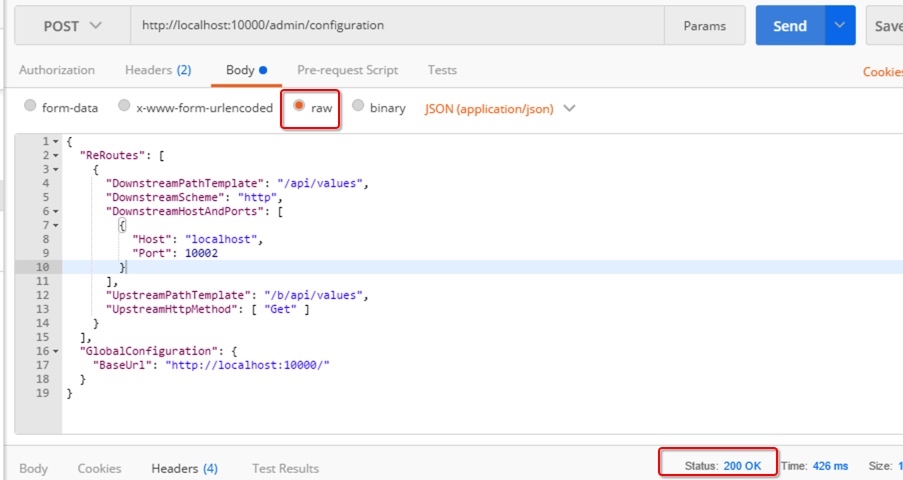
Task: Click the request URL input field
Action: coord(397,25)
